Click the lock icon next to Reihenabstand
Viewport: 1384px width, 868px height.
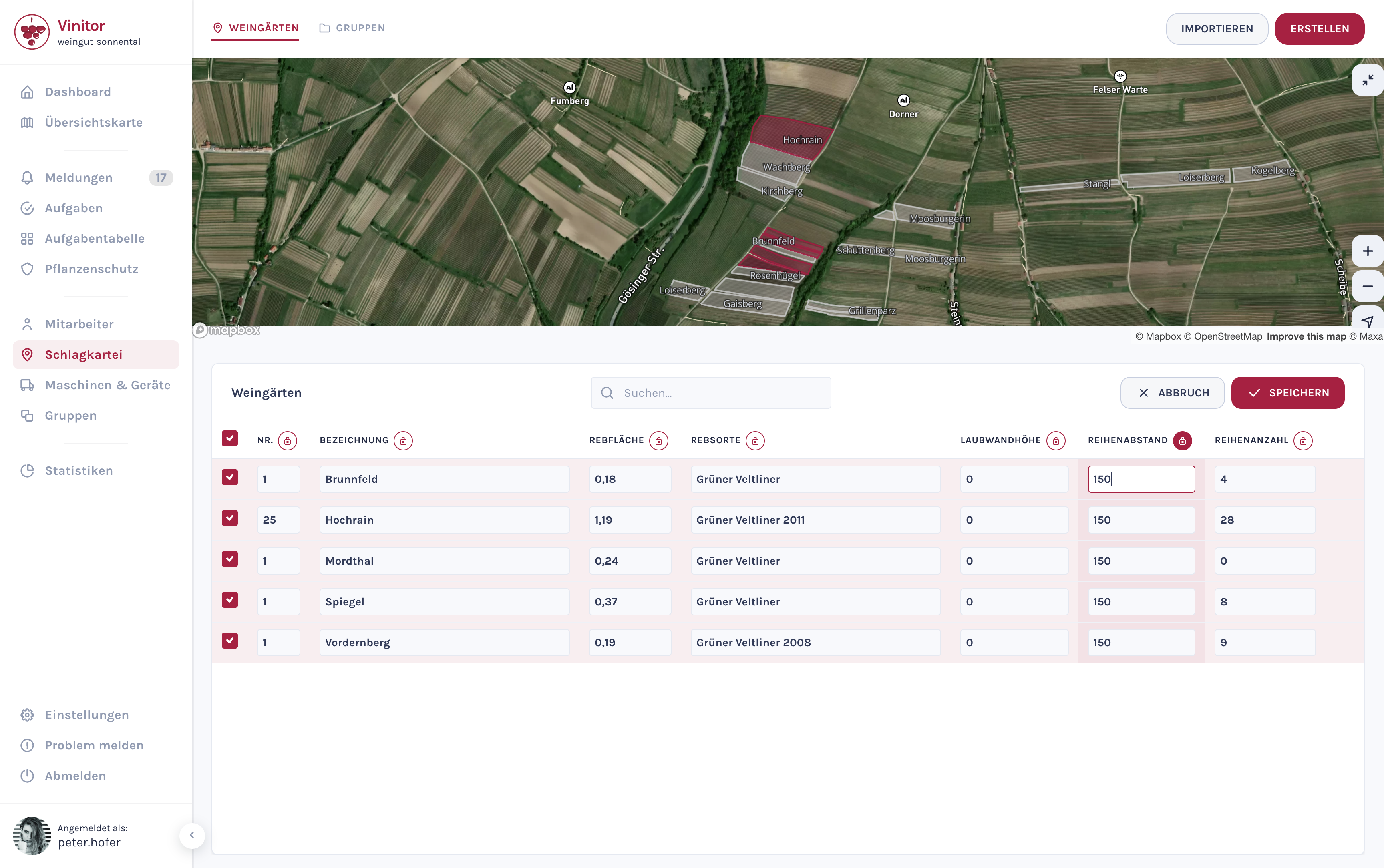1182,440
